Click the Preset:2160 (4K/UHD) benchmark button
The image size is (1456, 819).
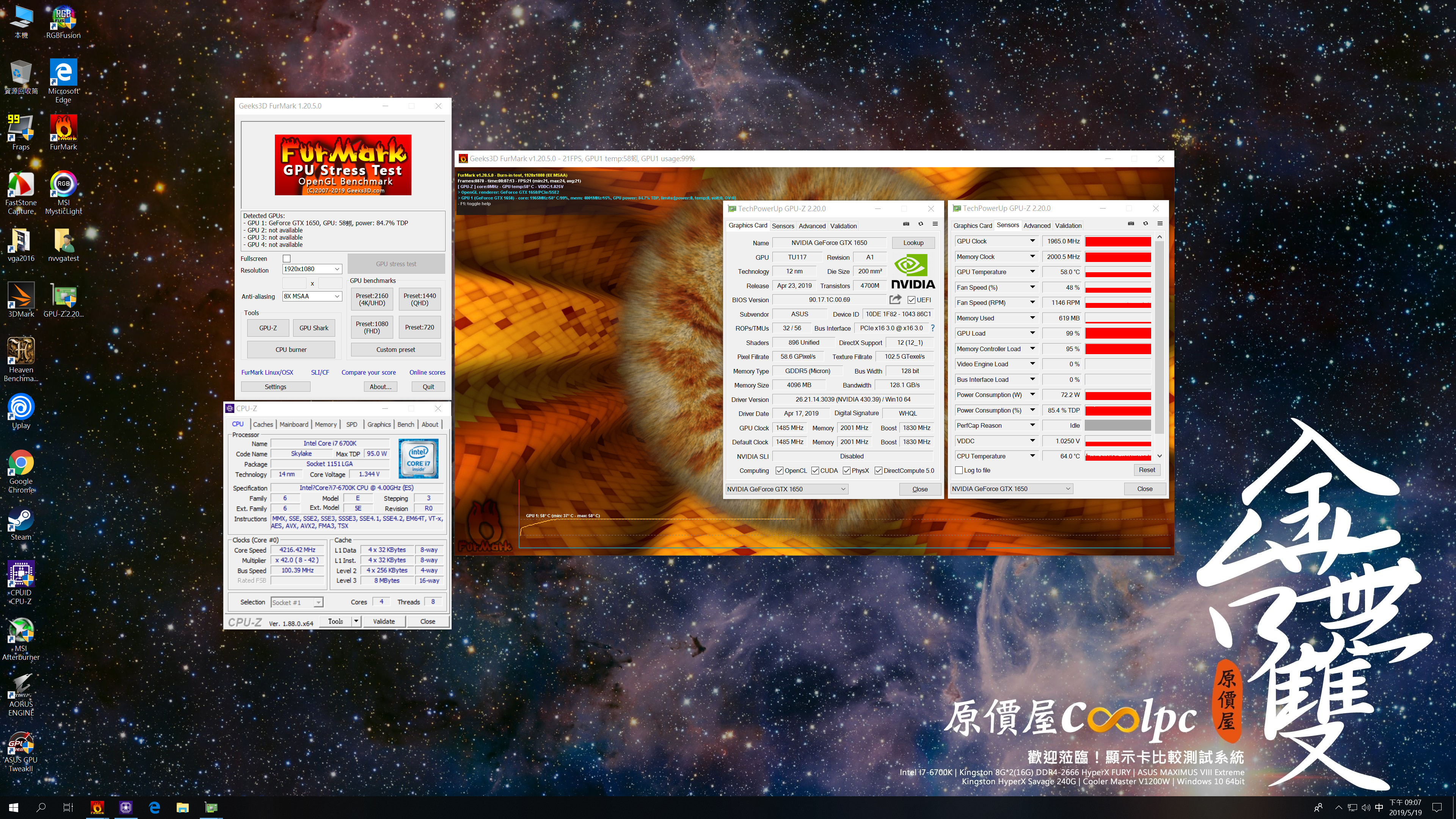[372, 300]
